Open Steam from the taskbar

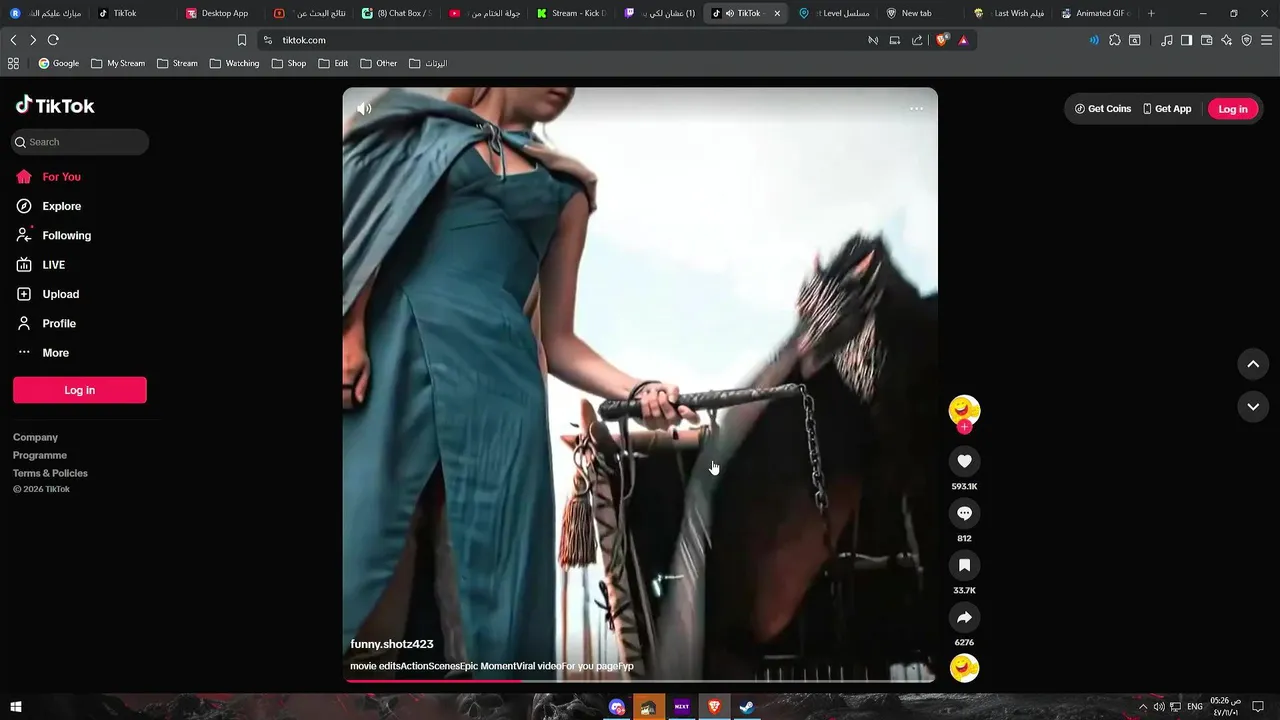pos(746,707)
